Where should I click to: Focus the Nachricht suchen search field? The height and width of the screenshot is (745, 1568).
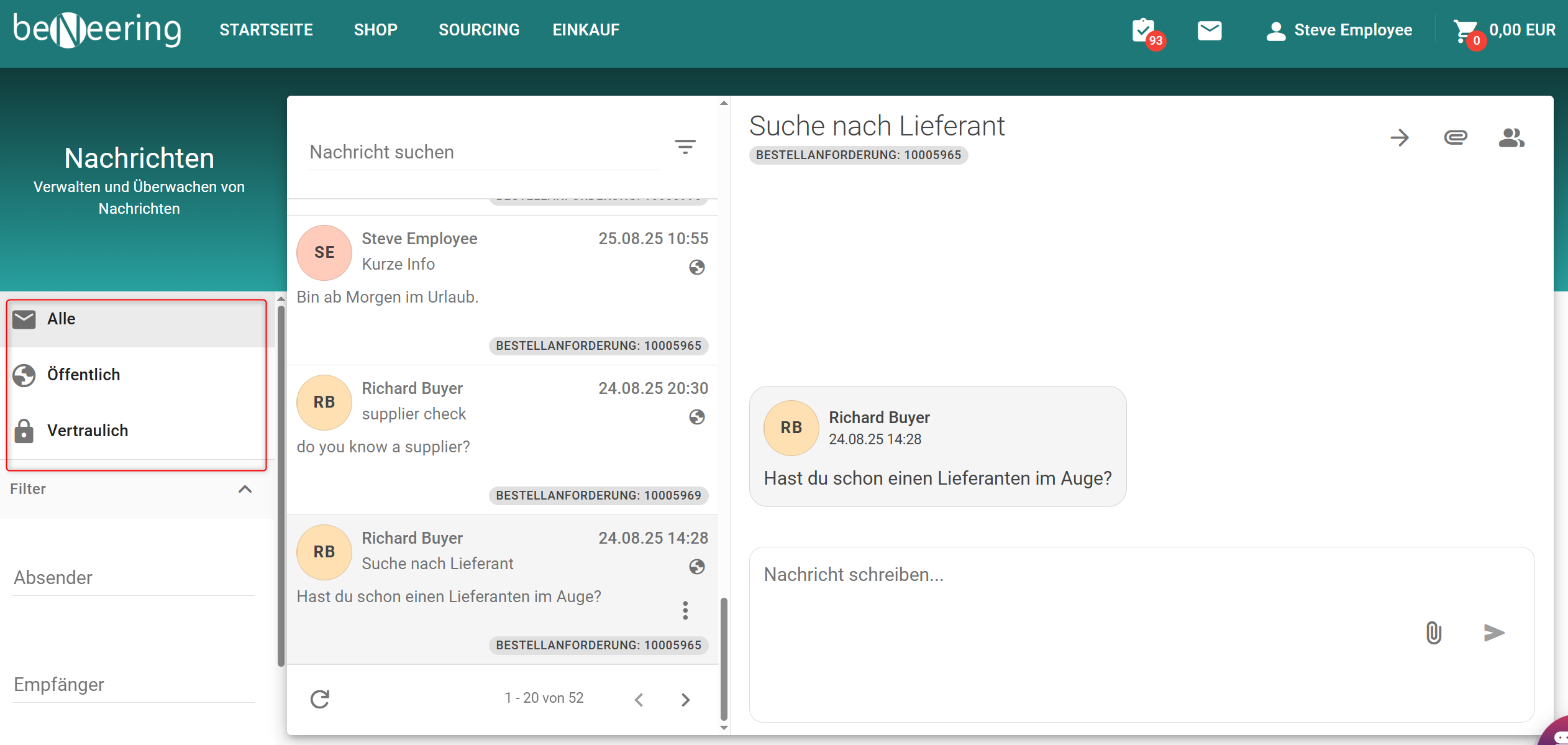pos(483,152)
